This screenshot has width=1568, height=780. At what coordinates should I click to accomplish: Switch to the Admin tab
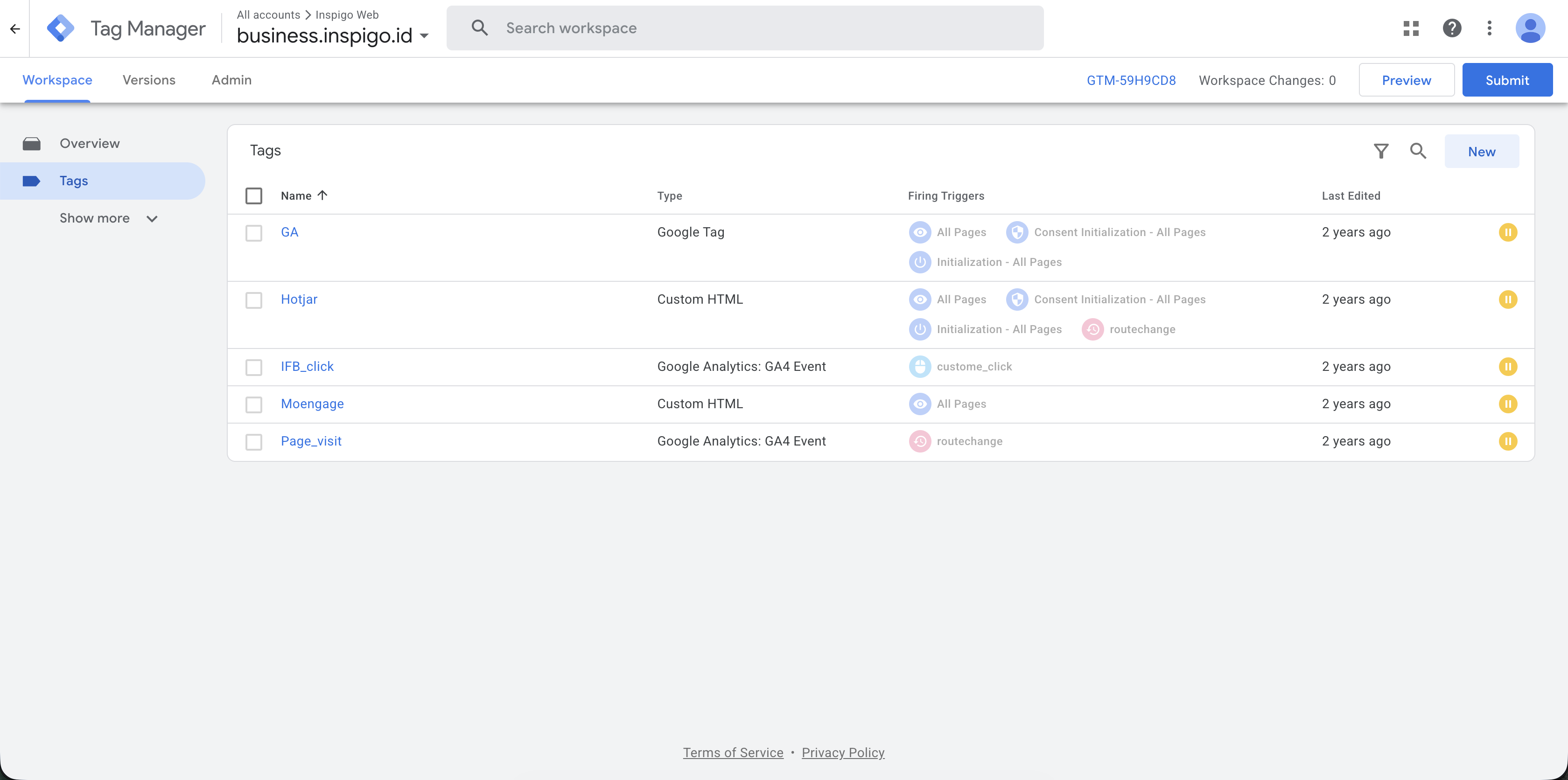tap(231, 80)
